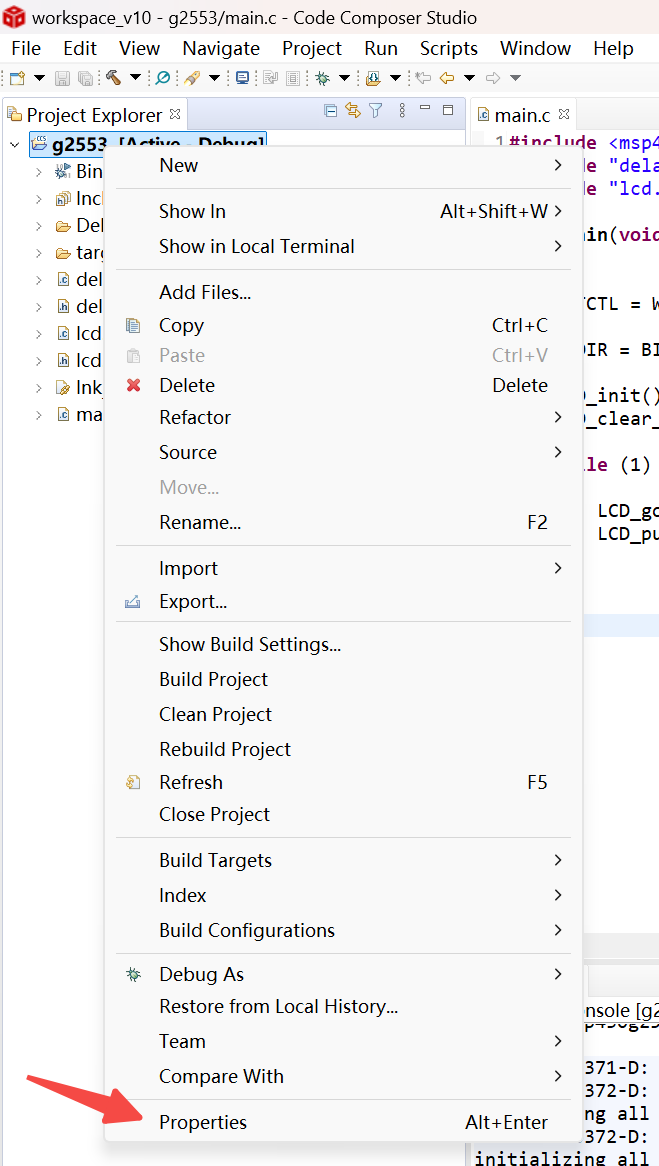
Task: Click the Link with Editor icon
Action: click(x=353, y=111)
